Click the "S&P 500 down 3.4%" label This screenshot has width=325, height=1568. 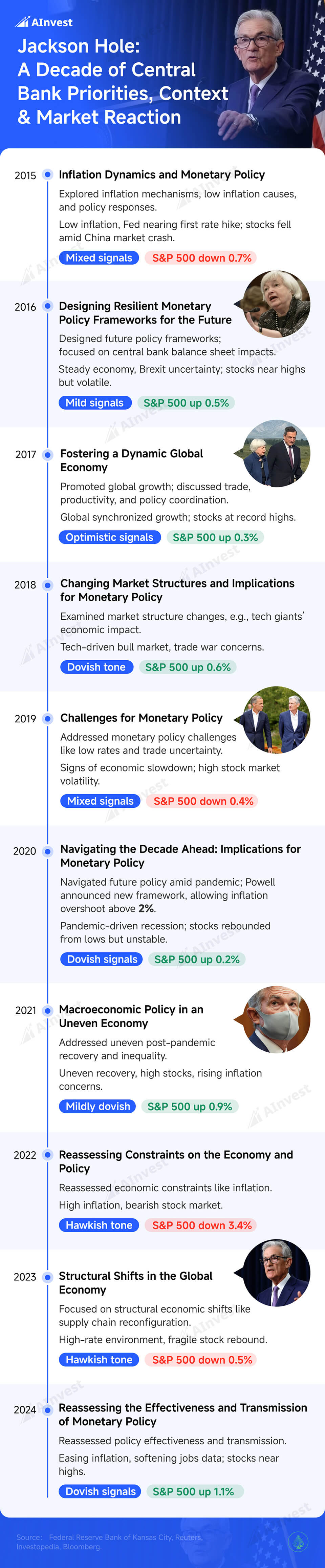pos(201,1225)
